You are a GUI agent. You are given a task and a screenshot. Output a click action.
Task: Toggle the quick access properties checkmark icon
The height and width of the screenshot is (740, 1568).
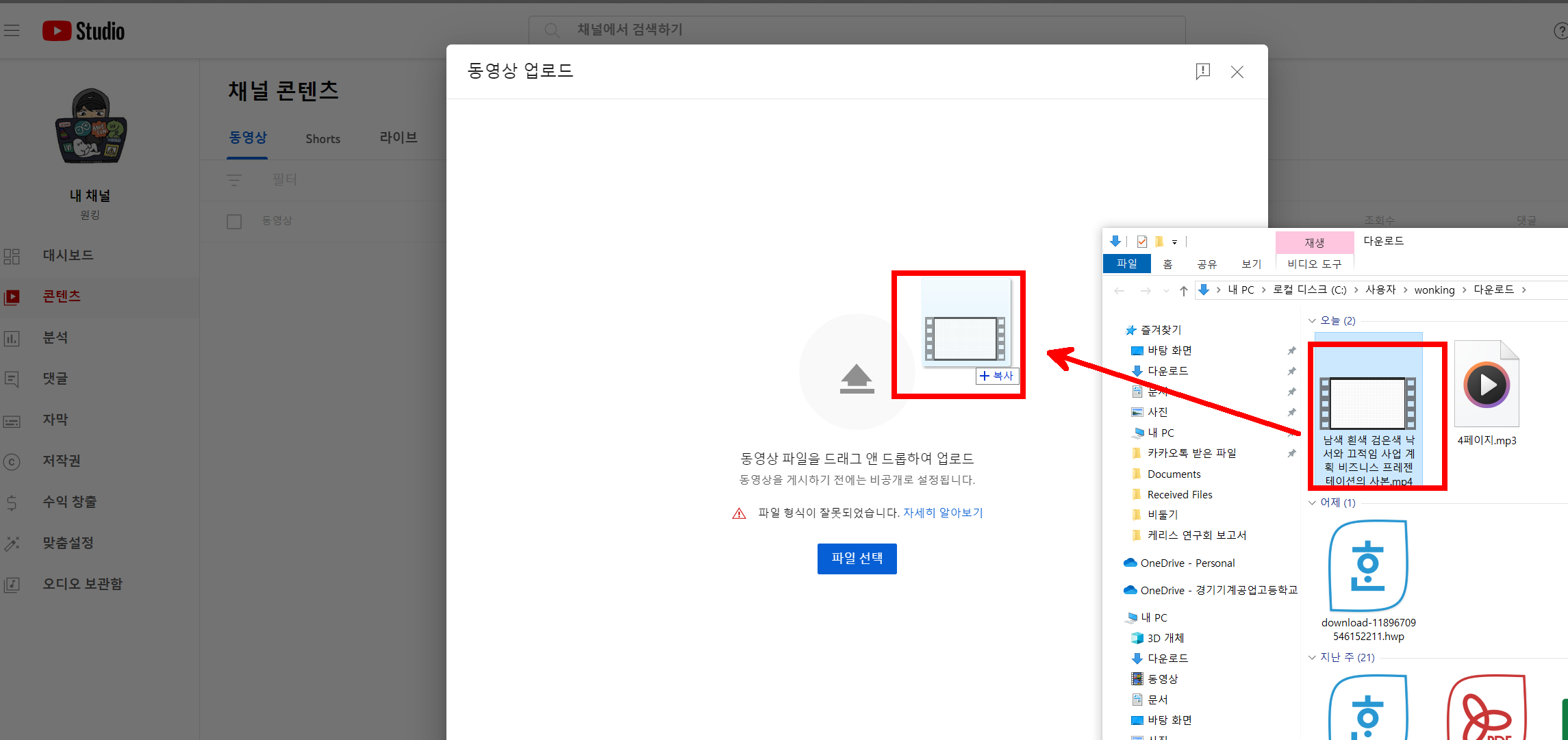coord(1141,242)
